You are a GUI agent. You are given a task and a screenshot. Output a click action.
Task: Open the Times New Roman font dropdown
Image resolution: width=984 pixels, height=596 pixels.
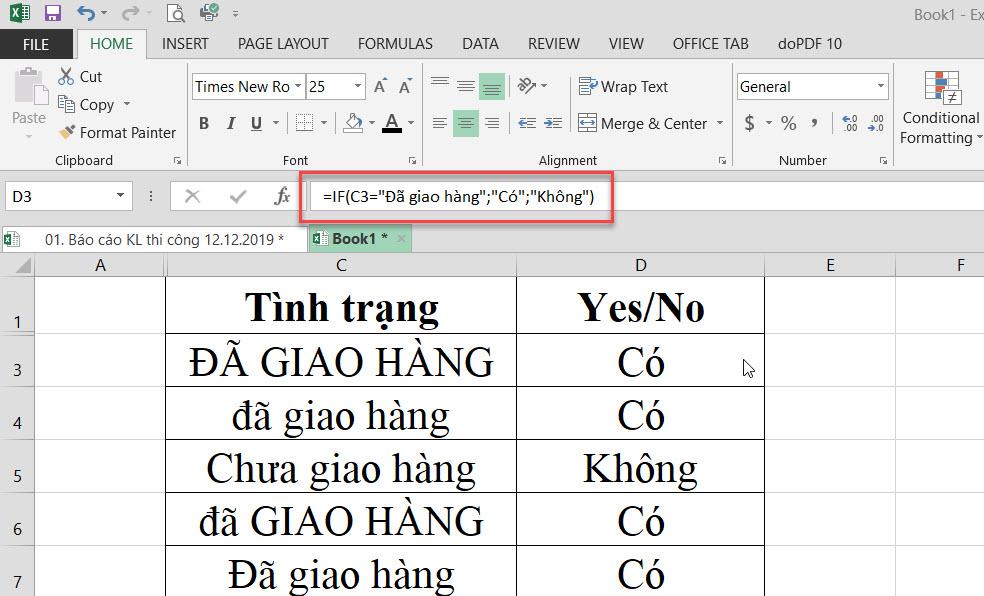click(x=297, y=86)
